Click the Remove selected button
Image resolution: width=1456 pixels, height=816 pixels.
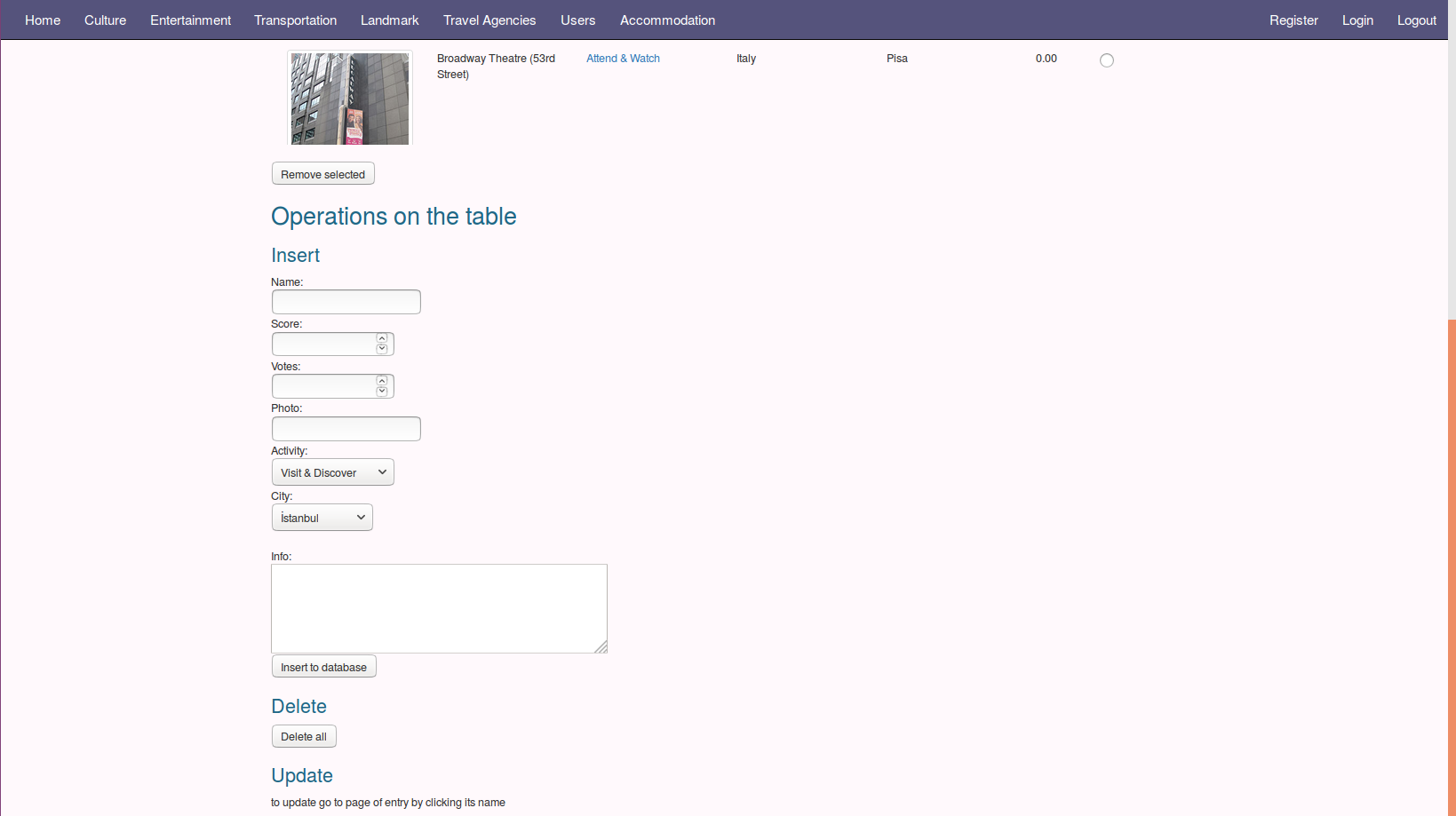pyautogui.click(x=323, y=174)
